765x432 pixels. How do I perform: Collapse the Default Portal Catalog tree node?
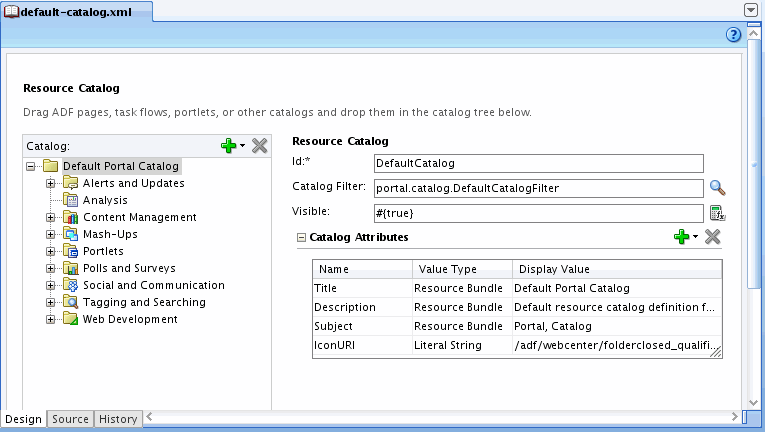pos(31,166)
